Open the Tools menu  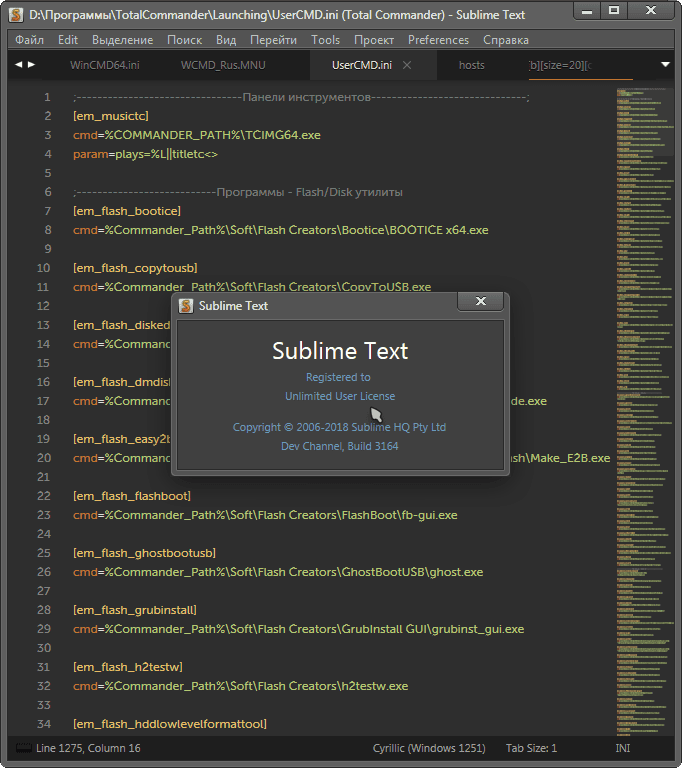pos(325,40)
